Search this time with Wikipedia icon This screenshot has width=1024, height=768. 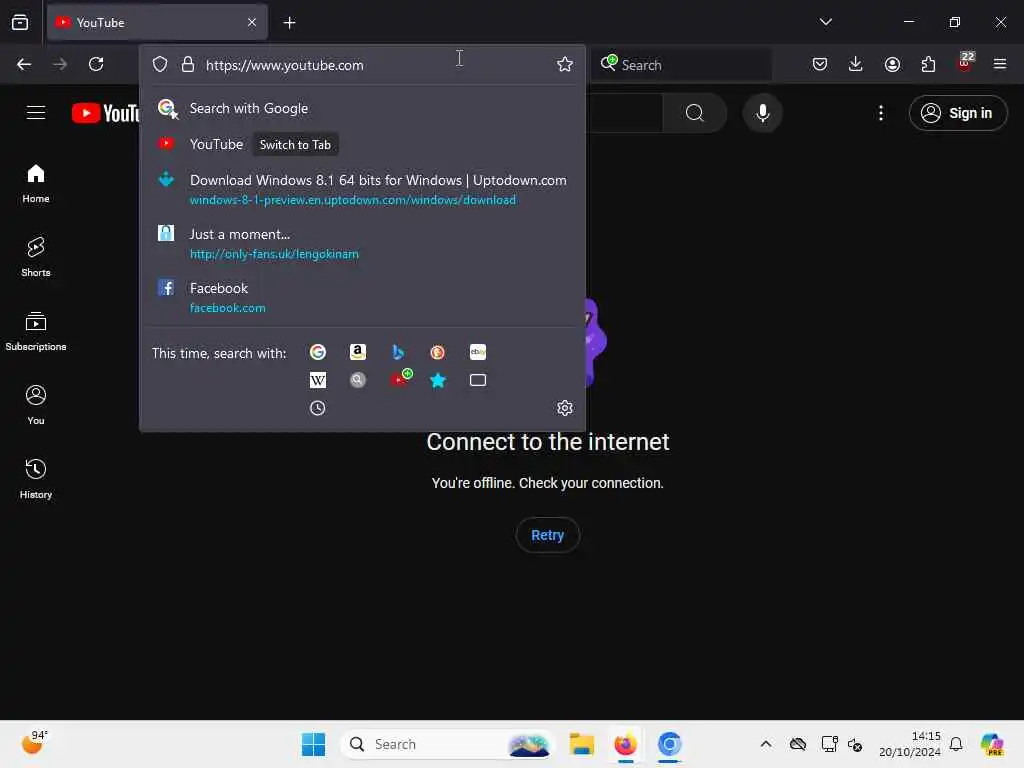click(x=318, y=380)
